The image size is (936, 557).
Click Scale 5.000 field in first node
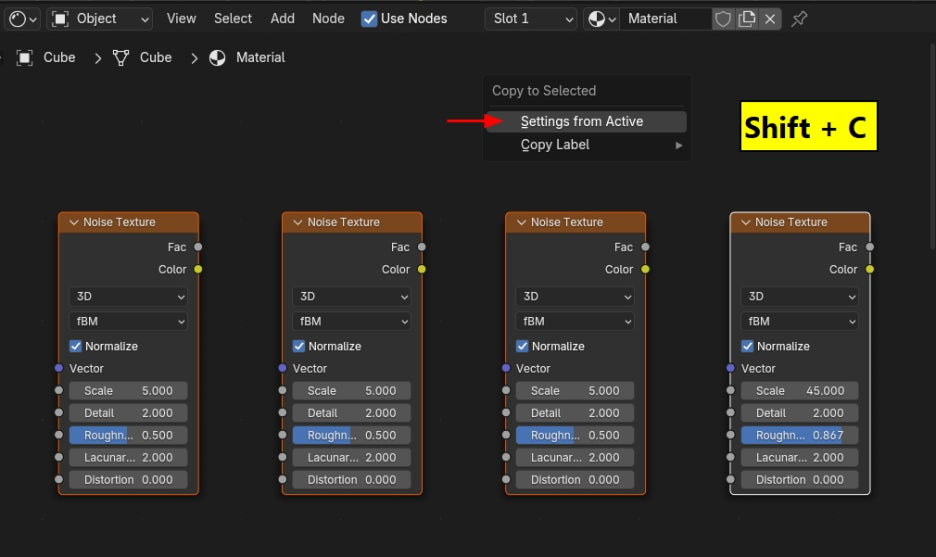[128, 391]
